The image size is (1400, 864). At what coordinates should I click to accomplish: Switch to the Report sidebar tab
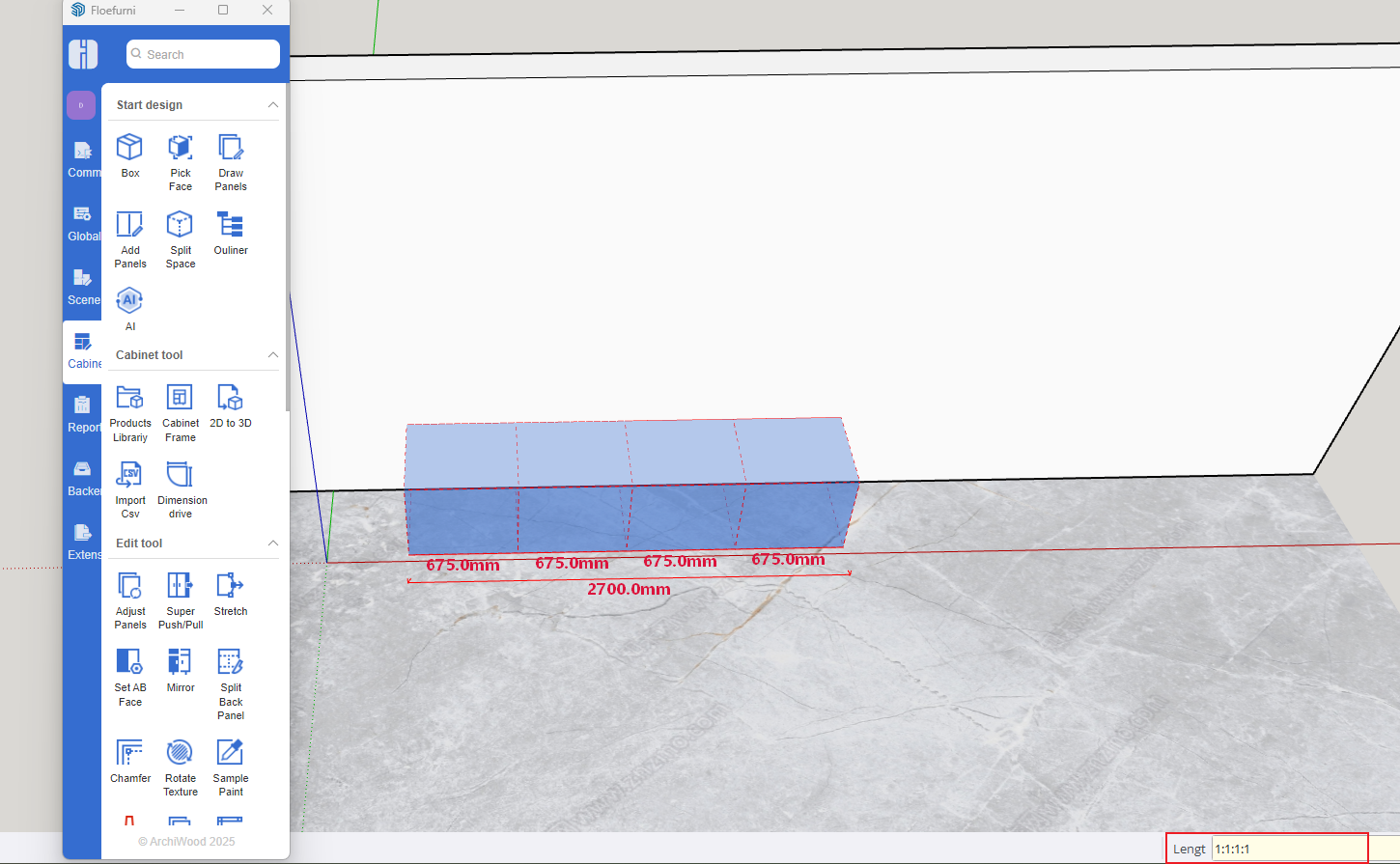click(83, 413)
